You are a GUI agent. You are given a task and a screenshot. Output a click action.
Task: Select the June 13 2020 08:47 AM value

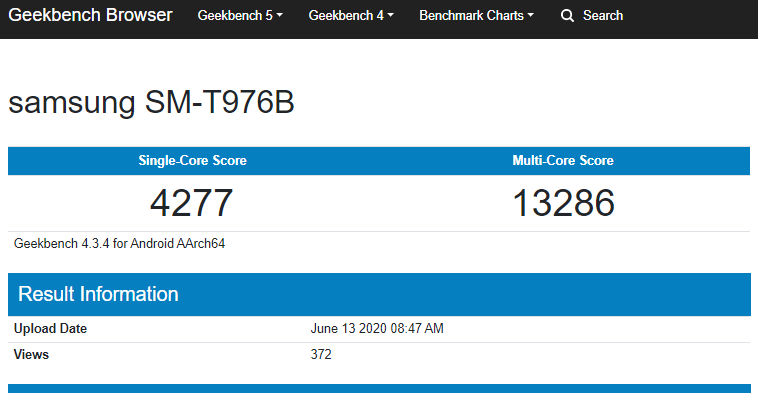click(377, 329)
